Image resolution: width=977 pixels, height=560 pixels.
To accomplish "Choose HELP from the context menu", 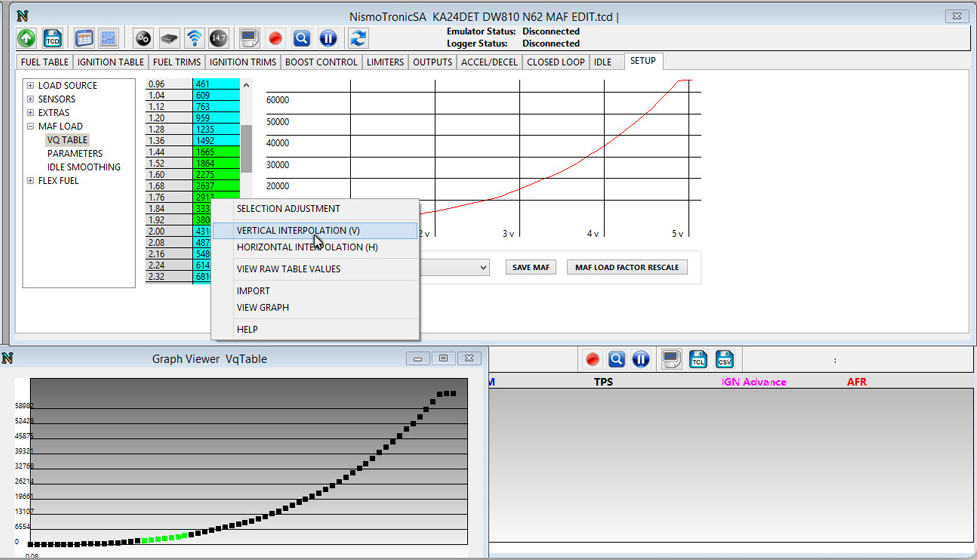I will (315, 330).
